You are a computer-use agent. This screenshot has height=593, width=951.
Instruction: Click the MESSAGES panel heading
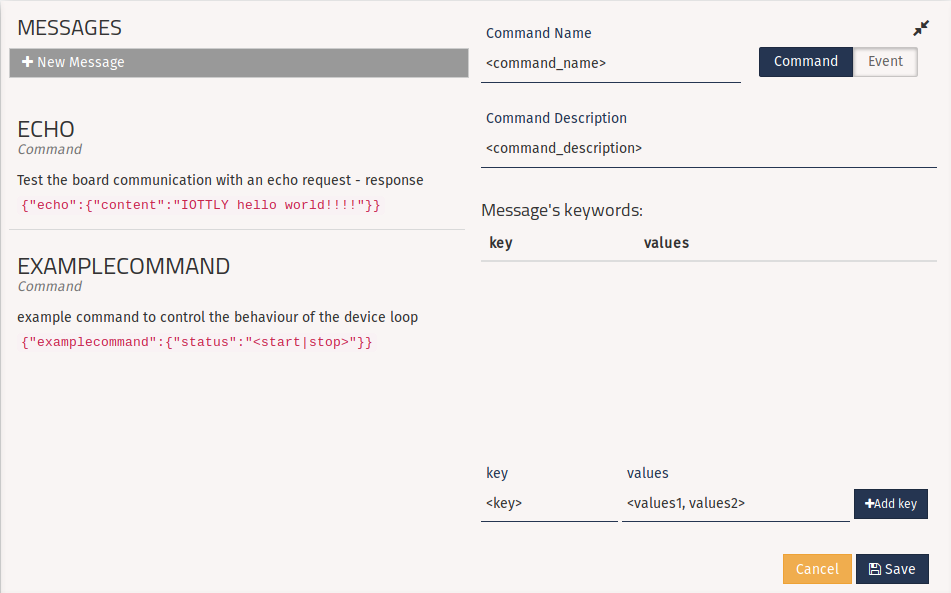coord(69,28)
